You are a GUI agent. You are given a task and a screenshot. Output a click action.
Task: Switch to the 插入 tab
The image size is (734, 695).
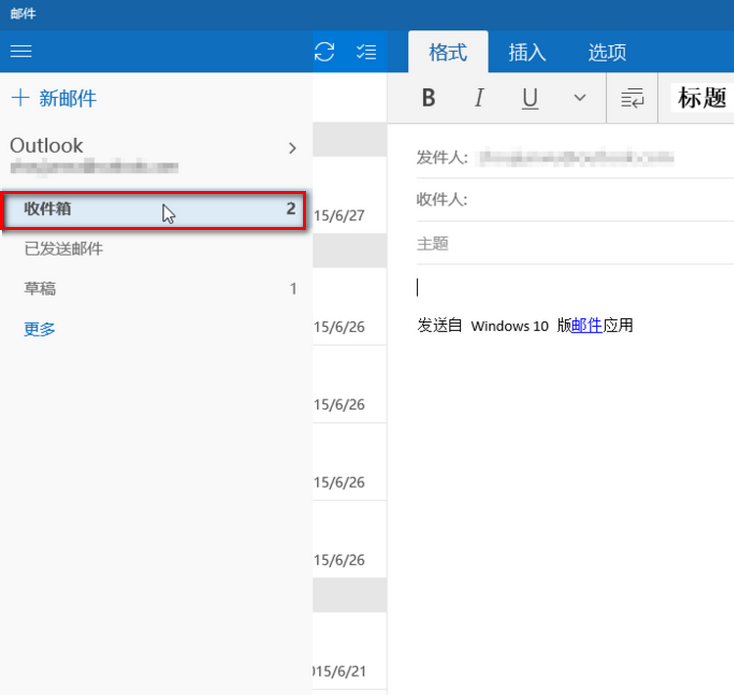point(527,53)
